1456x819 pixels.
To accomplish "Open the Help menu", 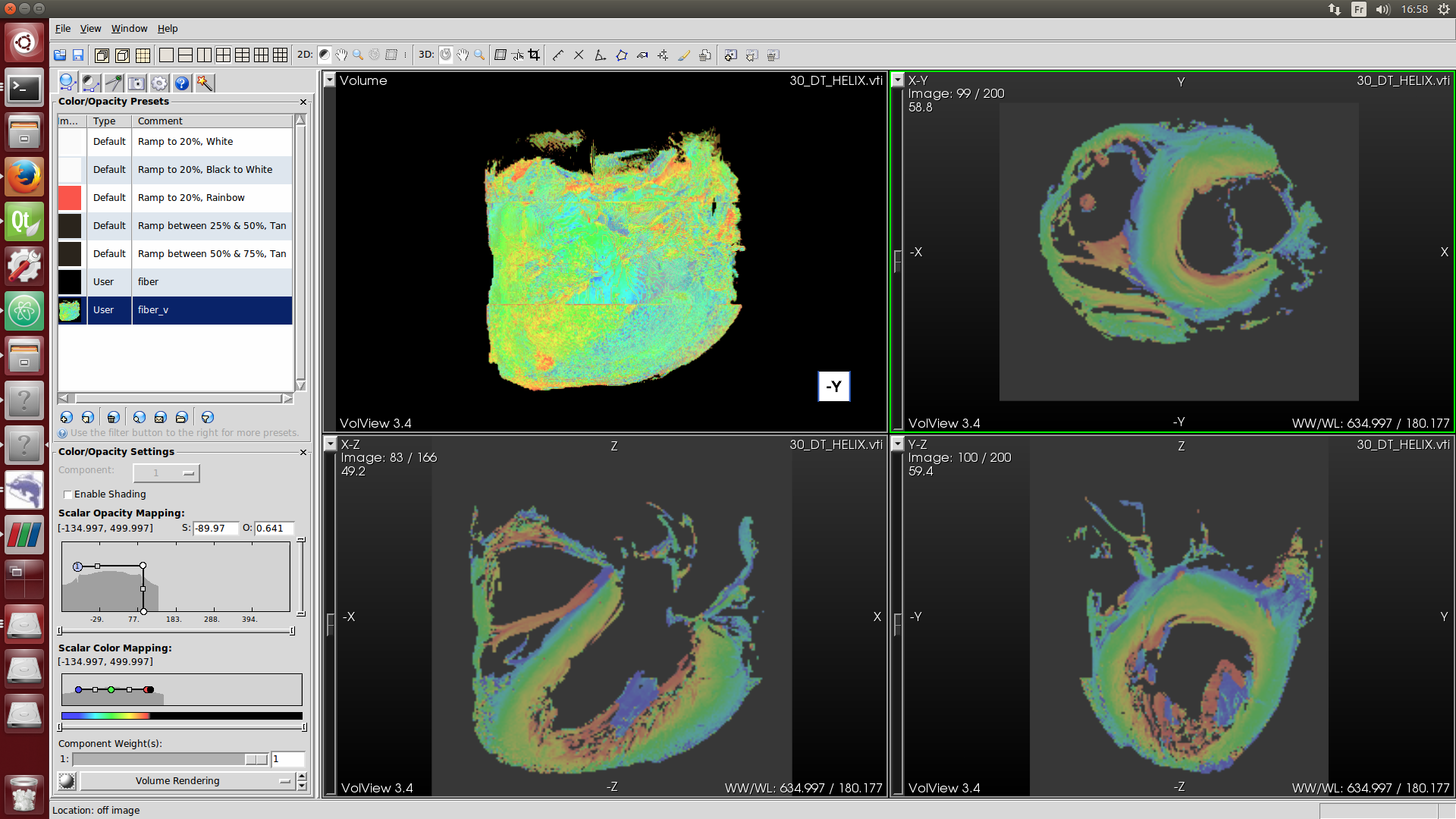I will 168,28.
